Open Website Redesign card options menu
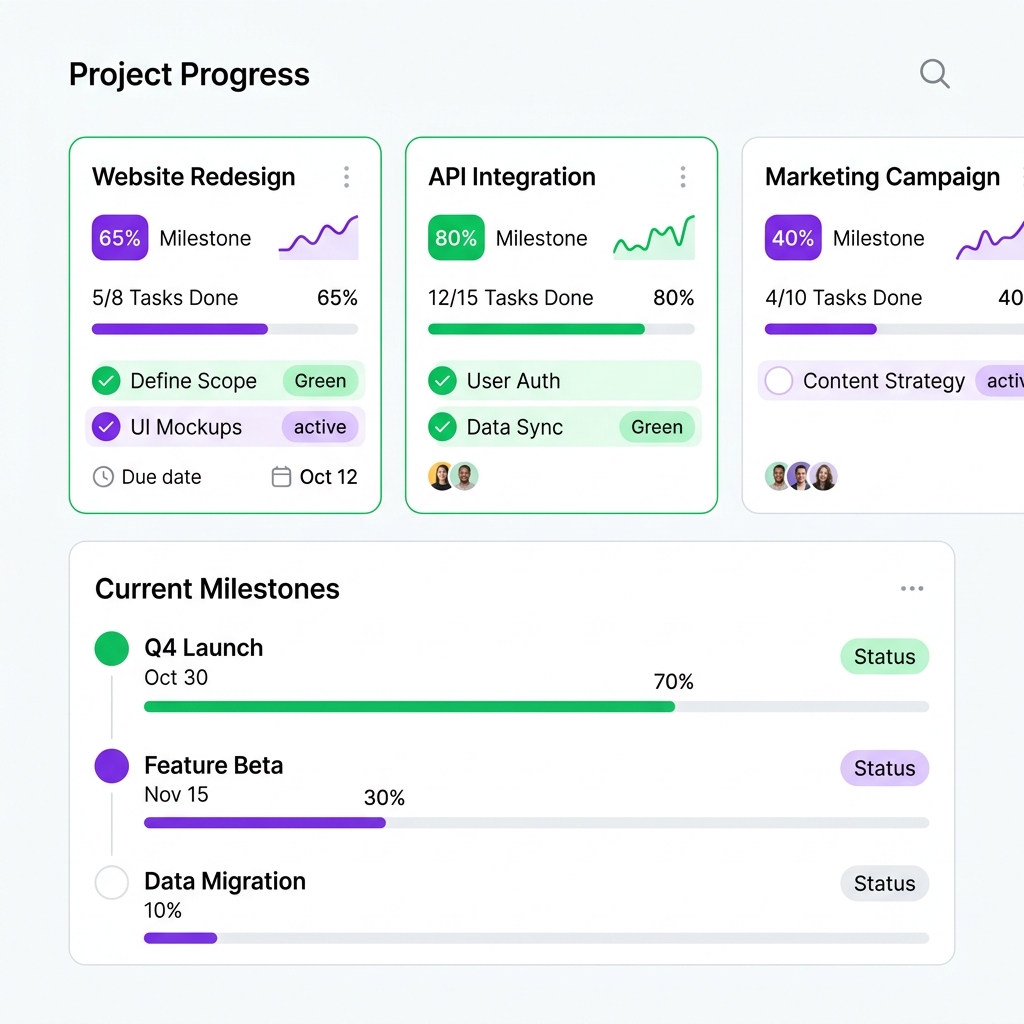 pyautogui.click(x=346, y=177)
